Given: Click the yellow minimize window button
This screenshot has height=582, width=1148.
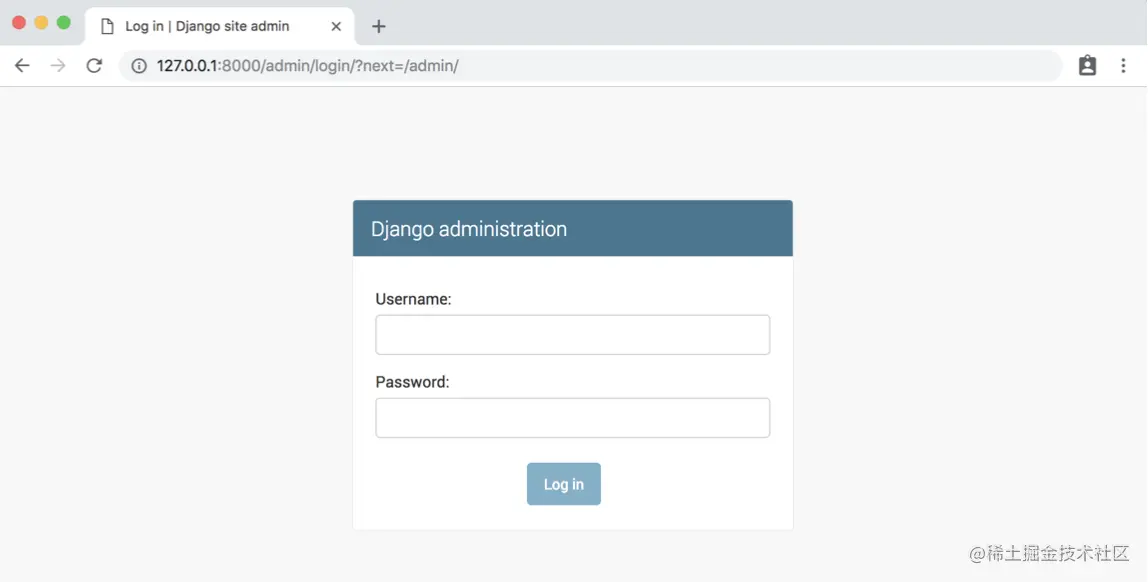Looking at the screenshot, I should [x=42, y=23].
